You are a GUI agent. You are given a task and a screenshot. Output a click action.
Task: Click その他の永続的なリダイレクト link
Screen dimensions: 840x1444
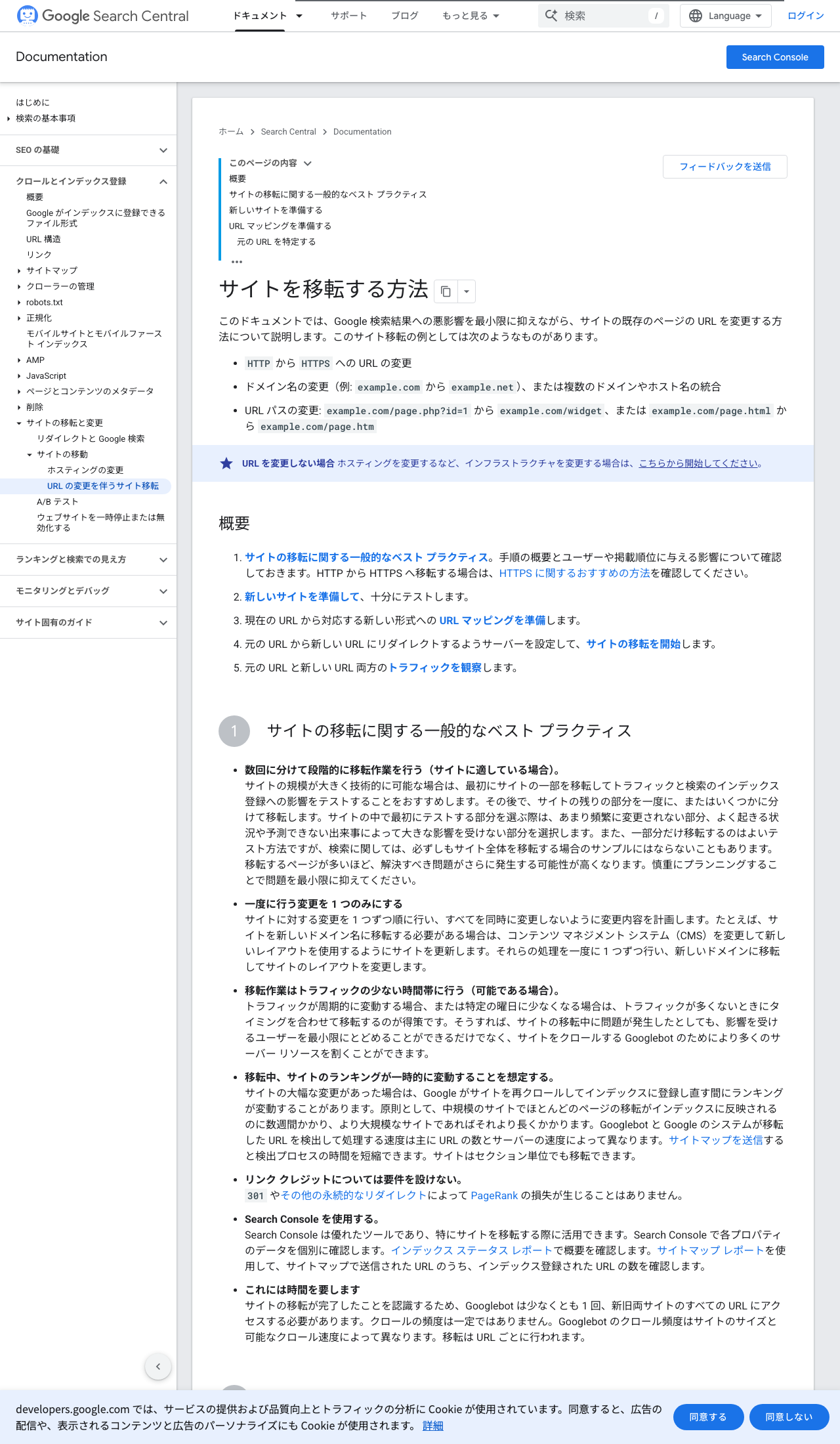coord(354,1195)
